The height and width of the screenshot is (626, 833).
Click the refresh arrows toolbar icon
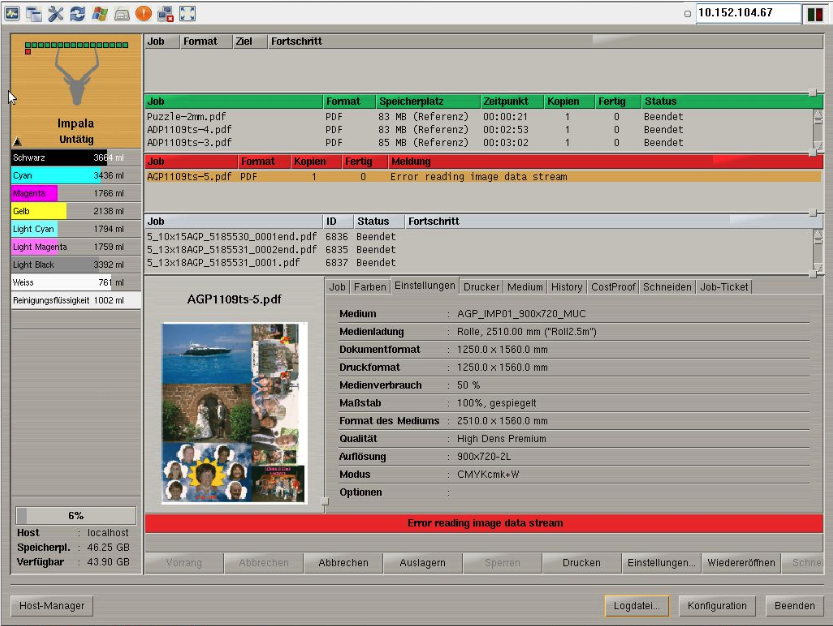click(77, 12)
